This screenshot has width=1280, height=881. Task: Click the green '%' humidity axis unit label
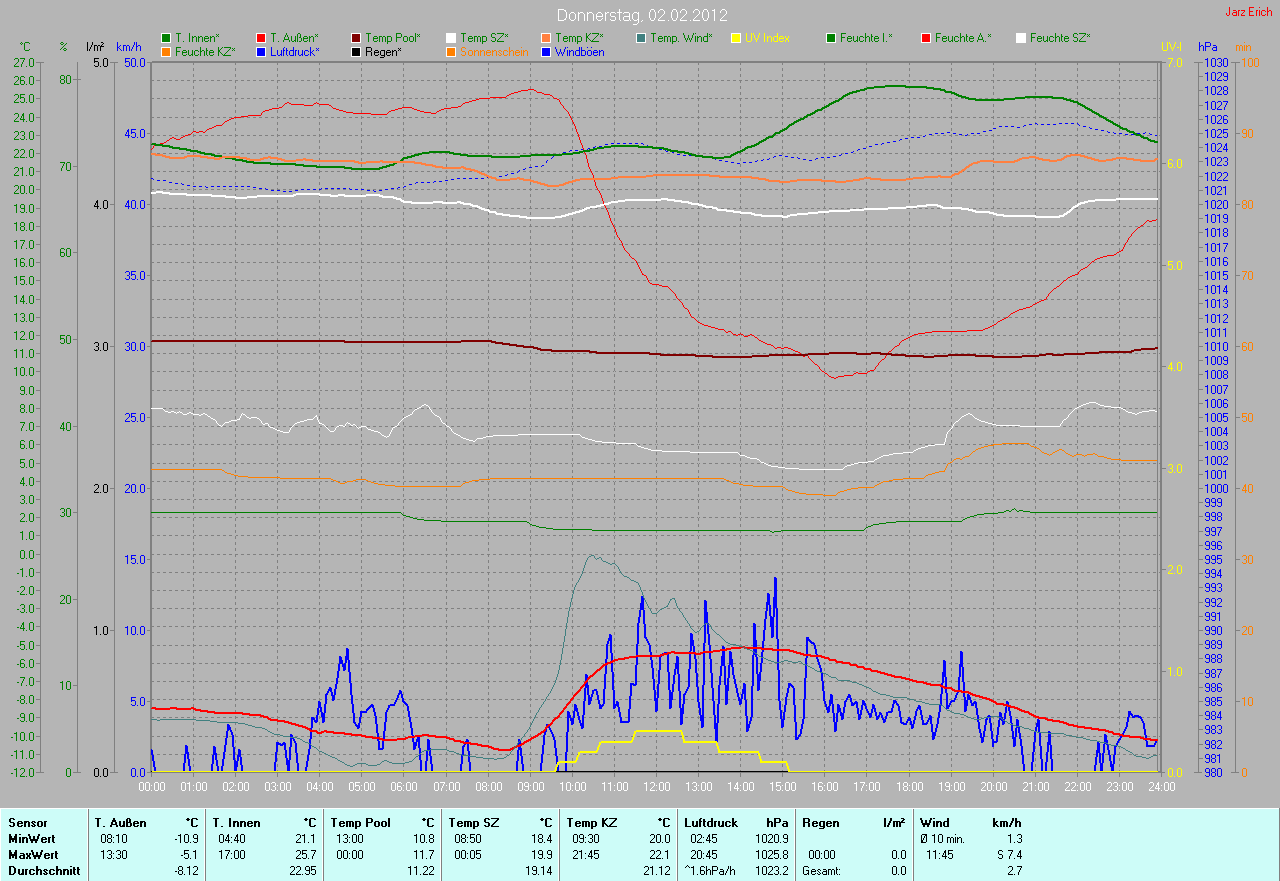(x=64, y=47)
